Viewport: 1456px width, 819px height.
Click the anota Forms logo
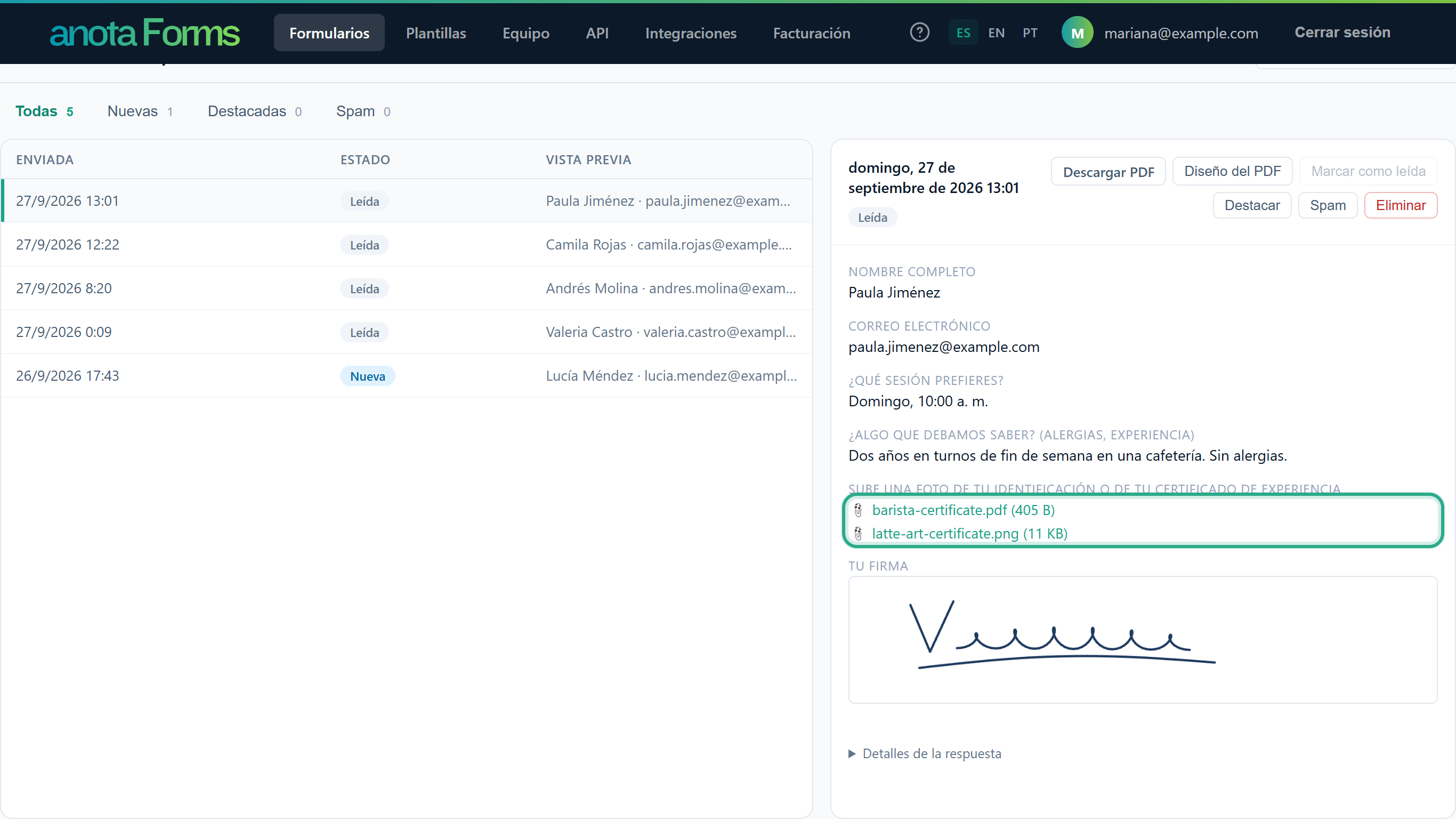click(x=145, y=33)
